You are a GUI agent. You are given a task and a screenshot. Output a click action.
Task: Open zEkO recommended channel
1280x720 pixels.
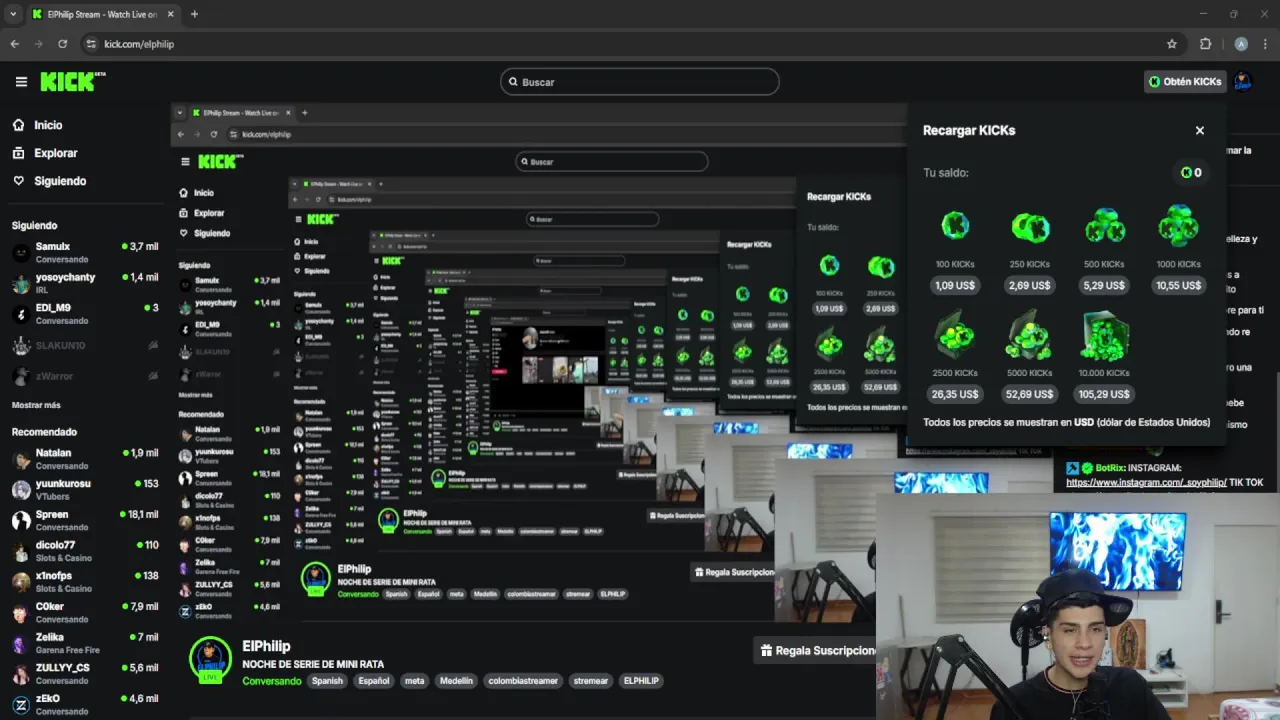[84, 705]
